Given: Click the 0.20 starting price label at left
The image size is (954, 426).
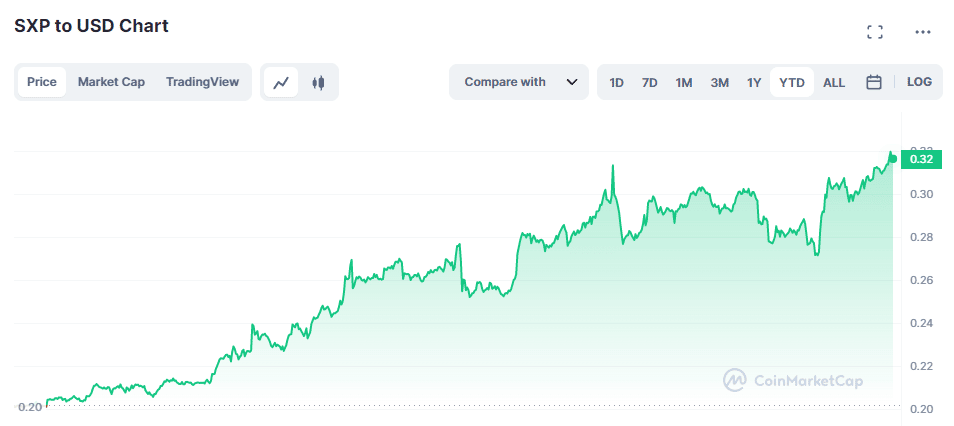Looking at the screenshot, I should tap(30, 407).
